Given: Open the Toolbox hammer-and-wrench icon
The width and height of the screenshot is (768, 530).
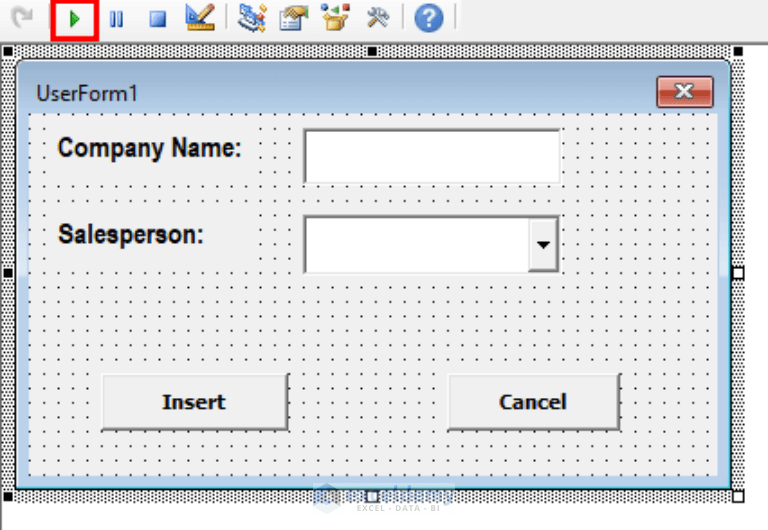Looking at the screenshot, I should 378,18.
